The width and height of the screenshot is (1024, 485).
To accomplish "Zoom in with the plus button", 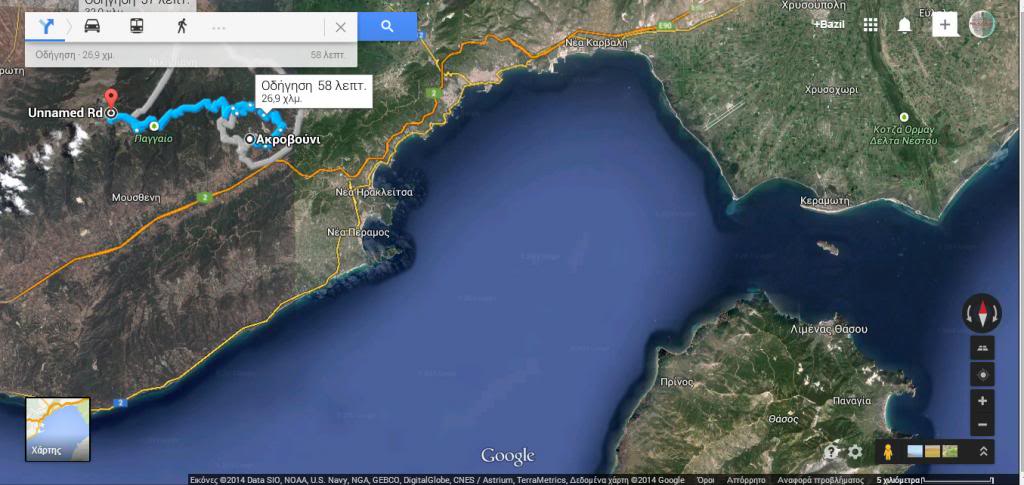I will 982,401.
